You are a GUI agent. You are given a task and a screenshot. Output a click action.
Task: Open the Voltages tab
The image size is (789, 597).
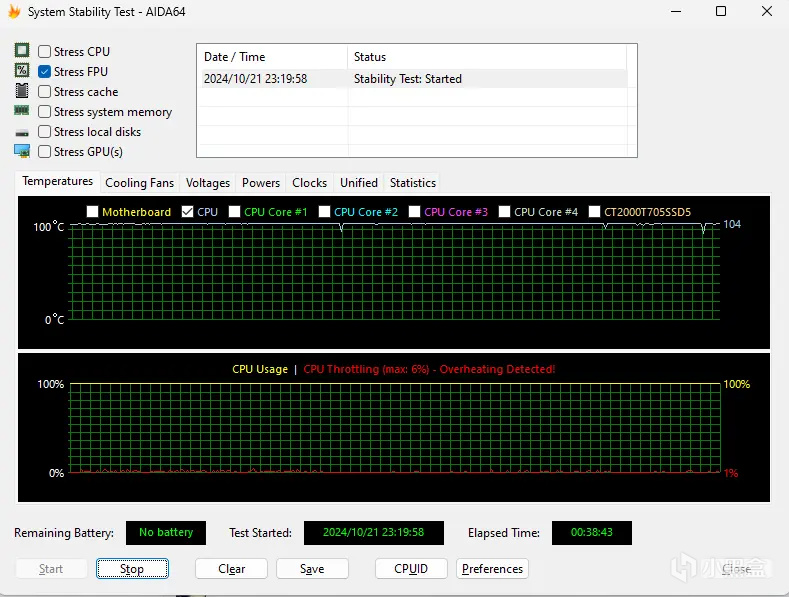(208, 183)
